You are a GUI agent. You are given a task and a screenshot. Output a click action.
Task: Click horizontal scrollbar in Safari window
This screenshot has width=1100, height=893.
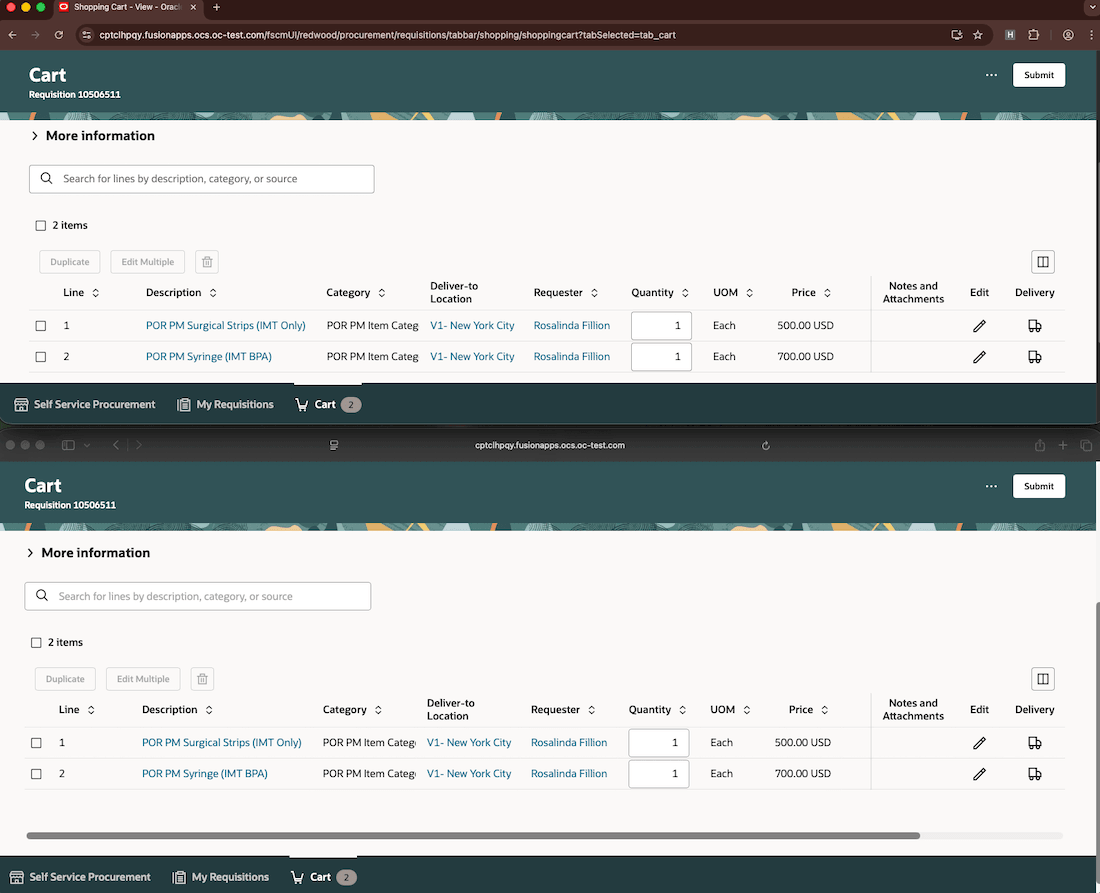(473, 835)
